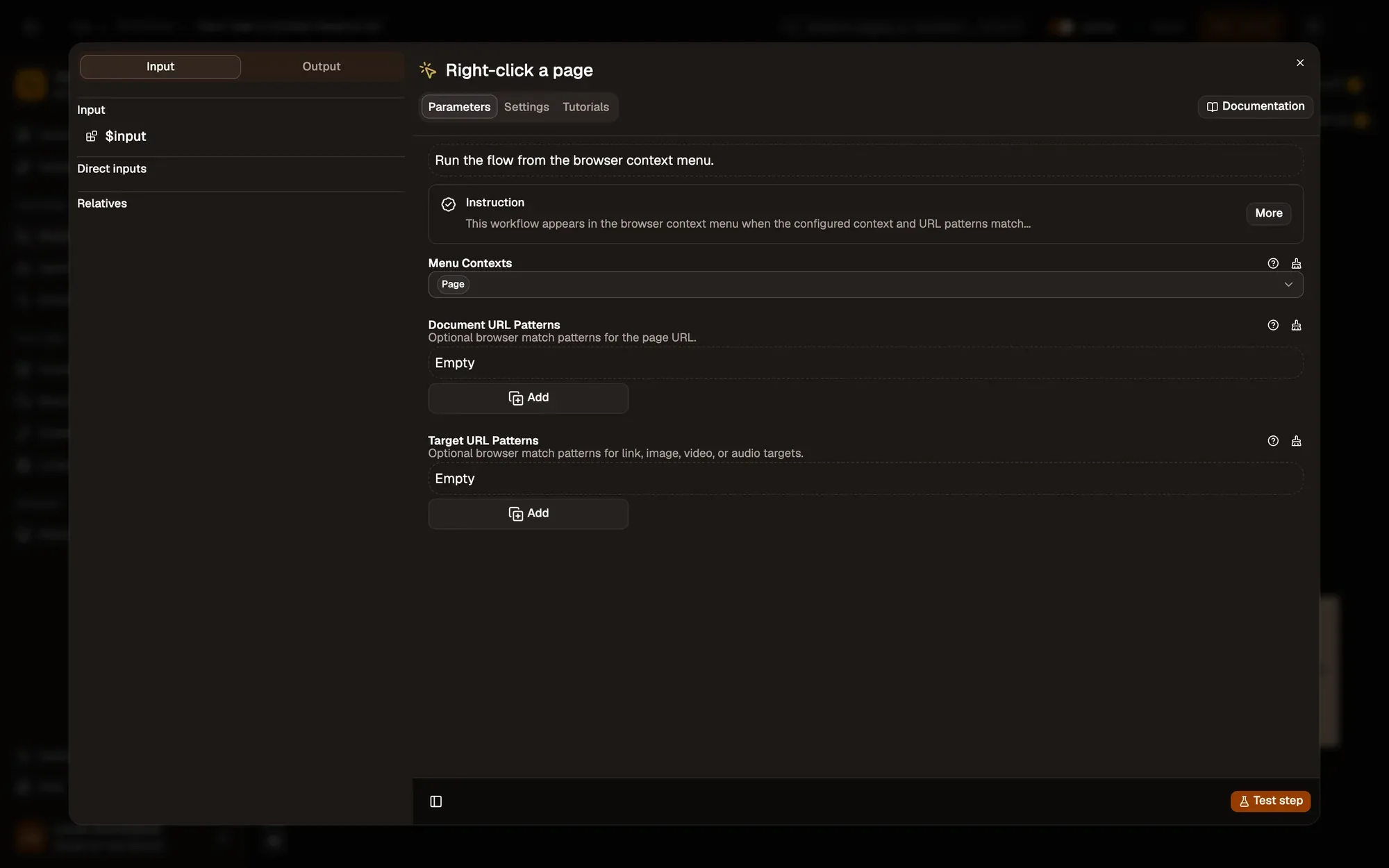Click the Document URL Patterns label

(494, 325)
